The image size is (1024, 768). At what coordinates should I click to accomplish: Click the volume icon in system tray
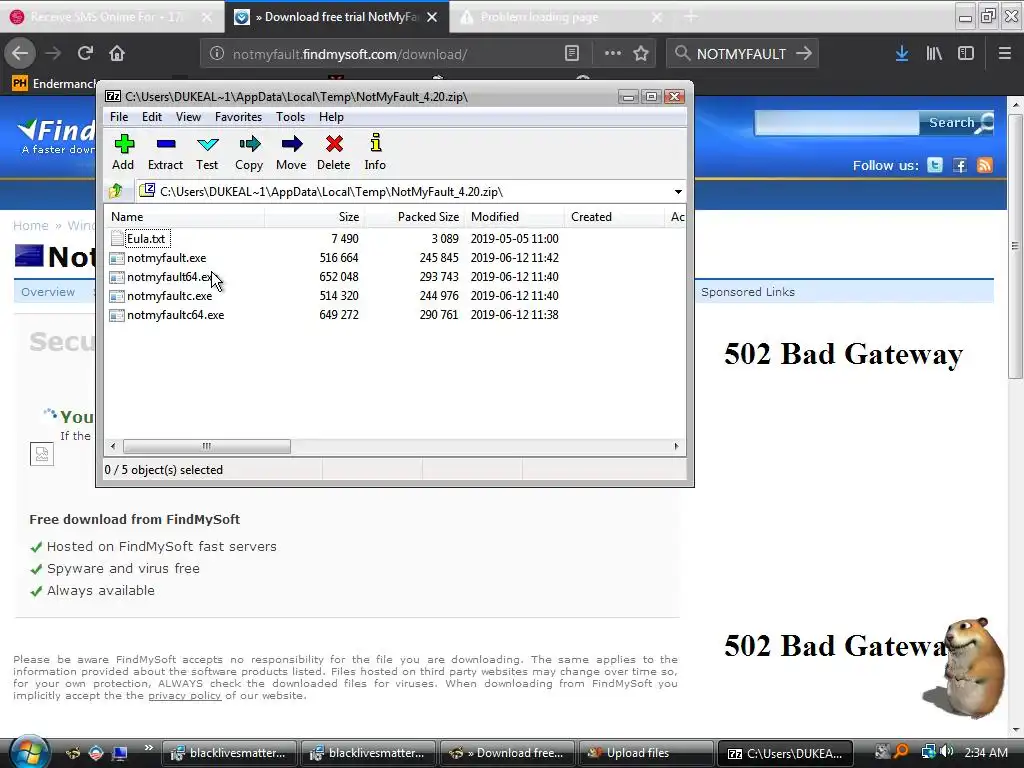coord(946,752)
